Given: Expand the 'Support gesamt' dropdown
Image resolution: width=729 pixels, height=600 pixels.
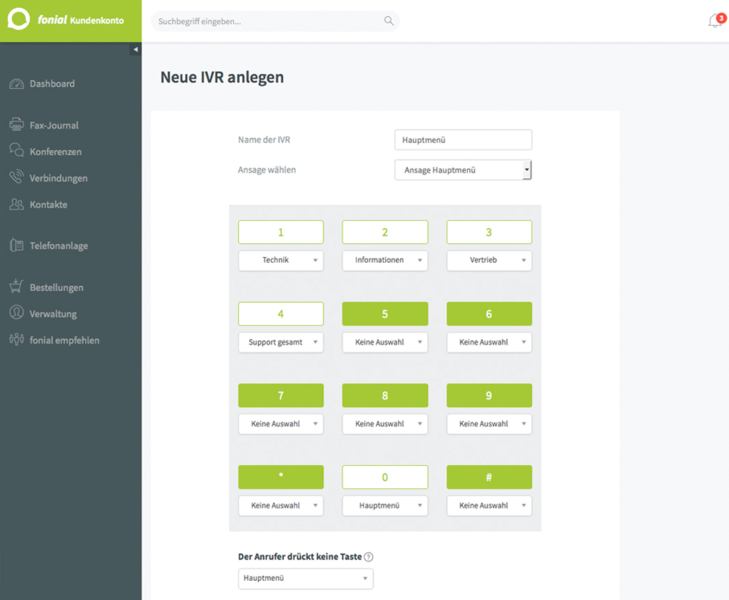Looking at the screenshot, I should (281, 342).
